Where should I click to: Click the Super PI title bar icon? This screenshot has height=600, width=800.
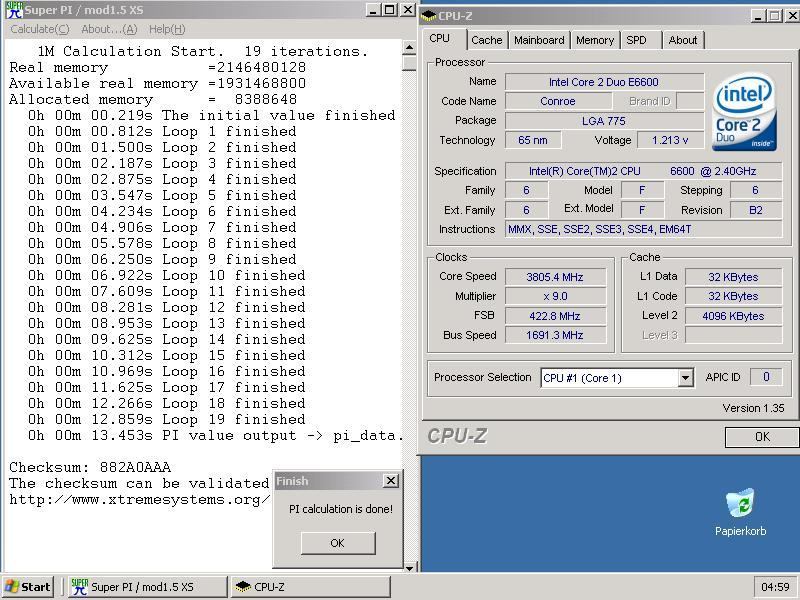click(14, 10)
